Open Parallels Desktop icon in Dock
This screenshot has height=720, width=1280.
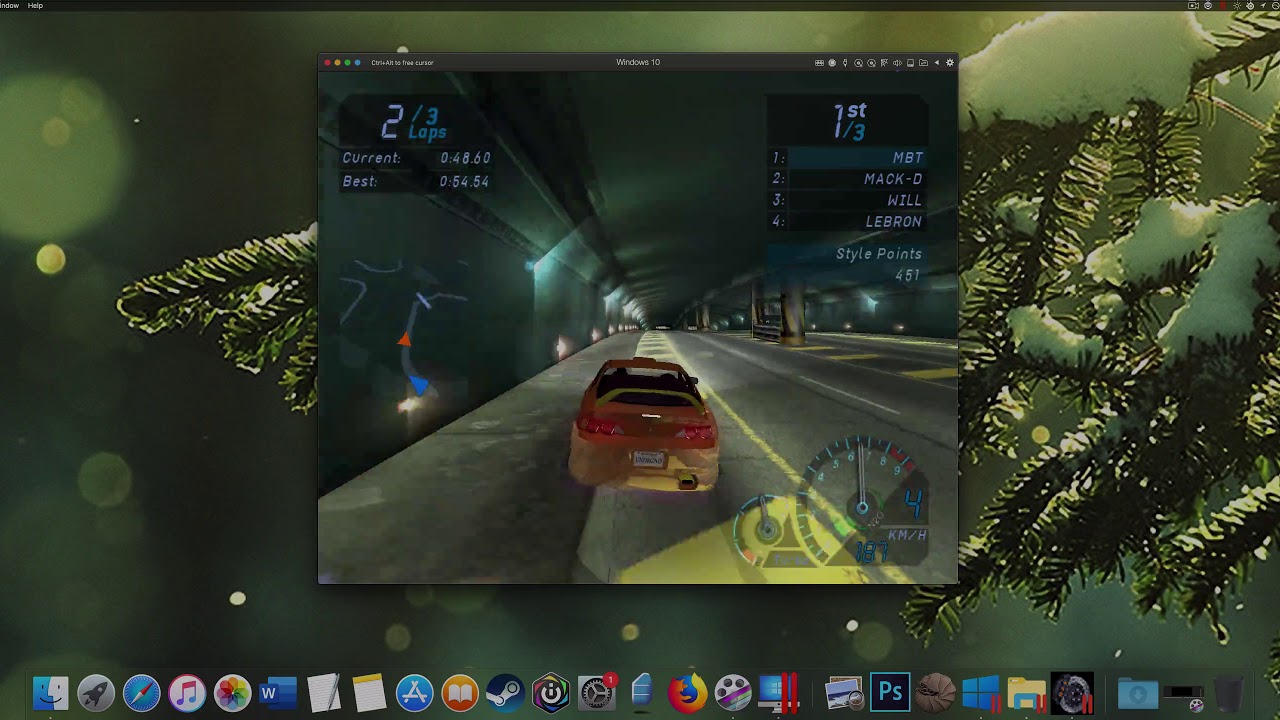coord(780,693)
